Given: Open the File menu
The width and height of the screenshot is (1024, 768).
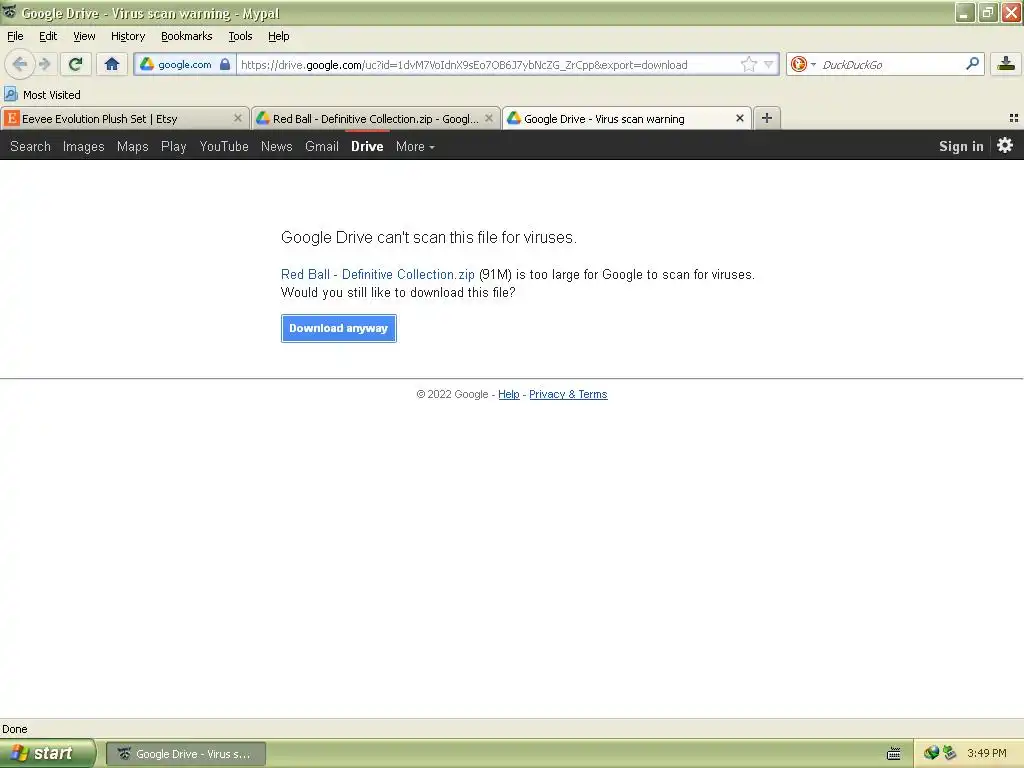Looking at the screenshot, I should point(15,36).
